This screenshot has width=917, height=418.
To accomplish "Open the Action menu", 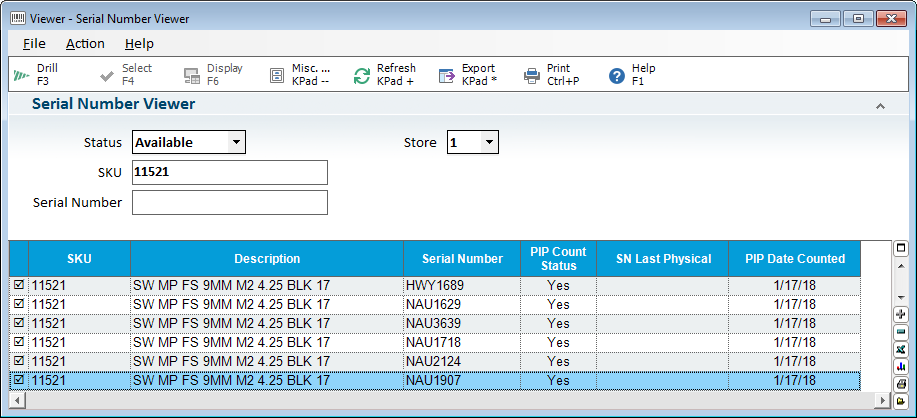I will tap(85, 43).
